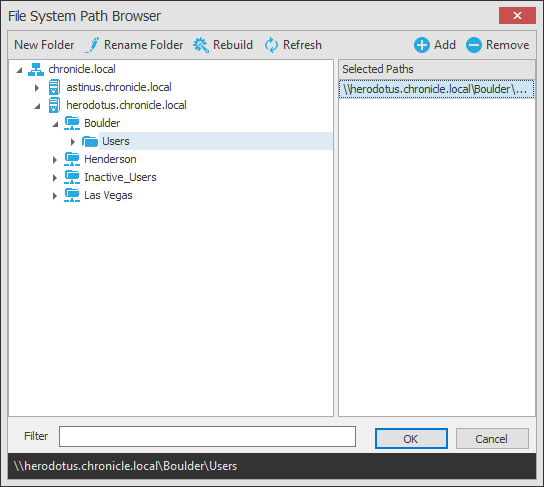This screenshot has width=544, height=487.
Task: Click the Inactive_Users share icon
Action: pyautogui.click(x=72, y=177)
